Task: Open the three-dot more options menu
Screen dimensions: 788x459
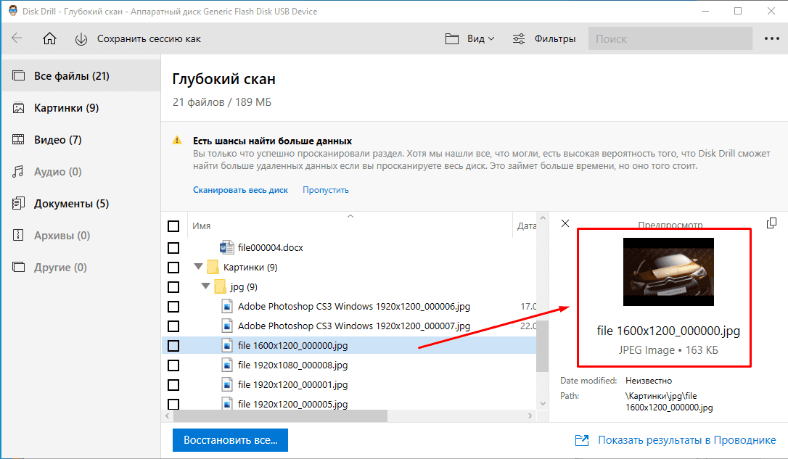Action: coord(771,39)
